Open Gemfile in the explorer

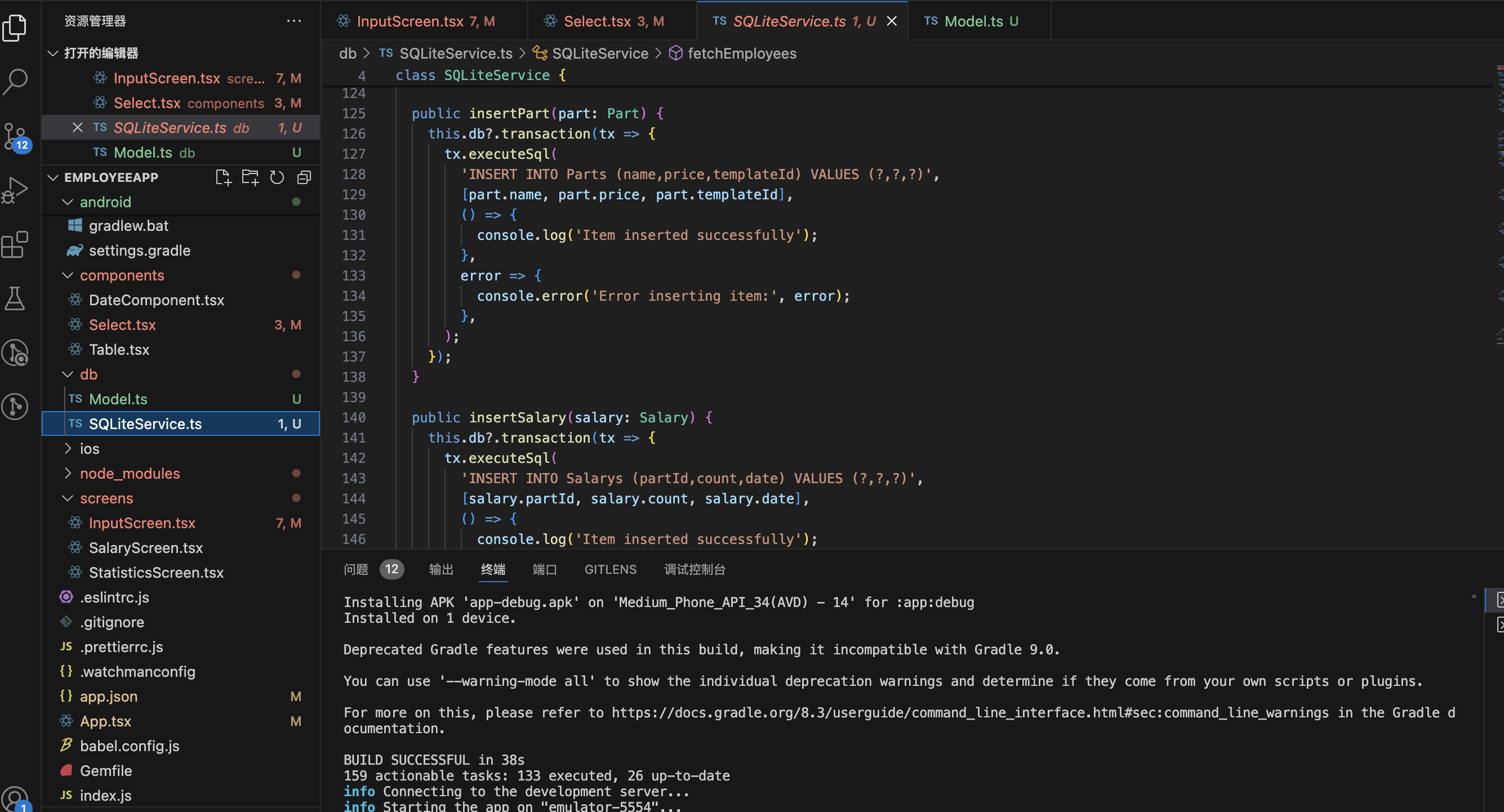click(x=181, y=770)
